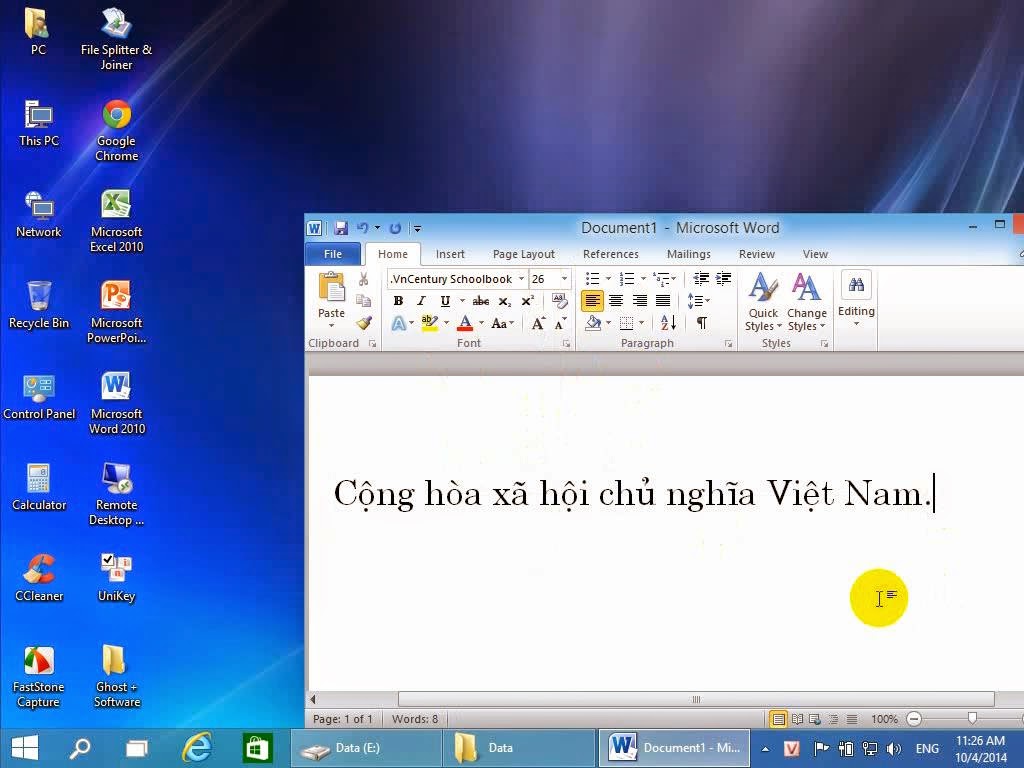Toggle Superscript formatting
Viewport: 1024px width, 768px height.
[x=527, y=301]
